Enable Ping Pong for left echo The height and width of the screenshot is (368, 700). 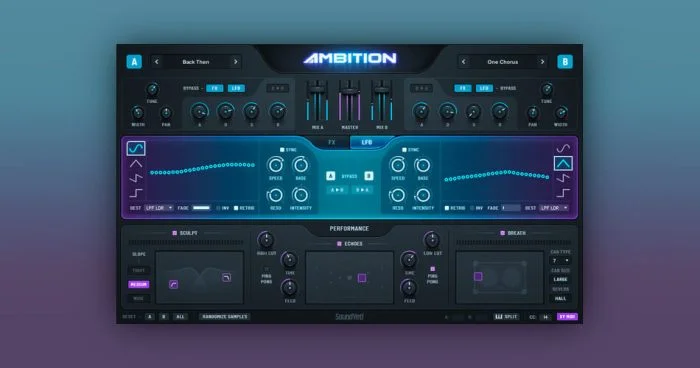pos(267,269)
